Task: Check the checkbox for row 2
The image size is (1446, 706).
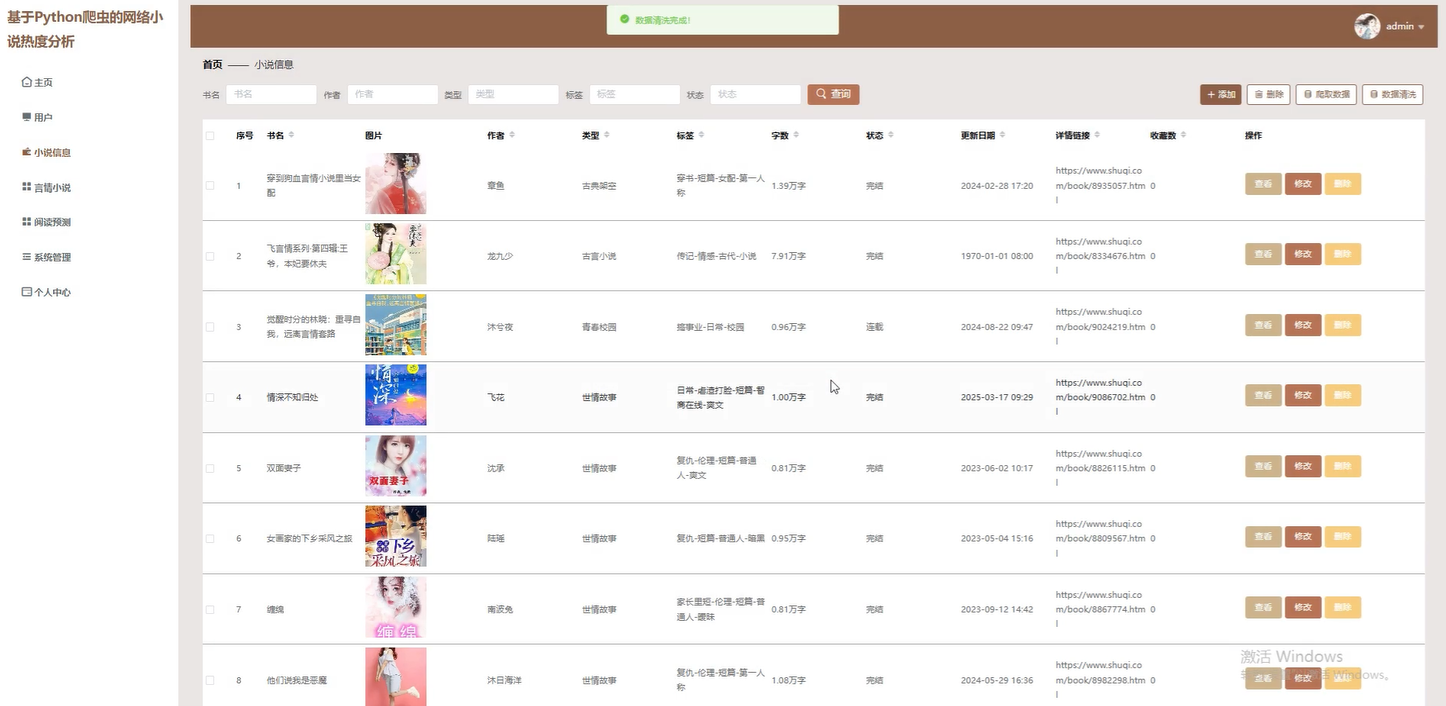Action: tap(210, 256)
